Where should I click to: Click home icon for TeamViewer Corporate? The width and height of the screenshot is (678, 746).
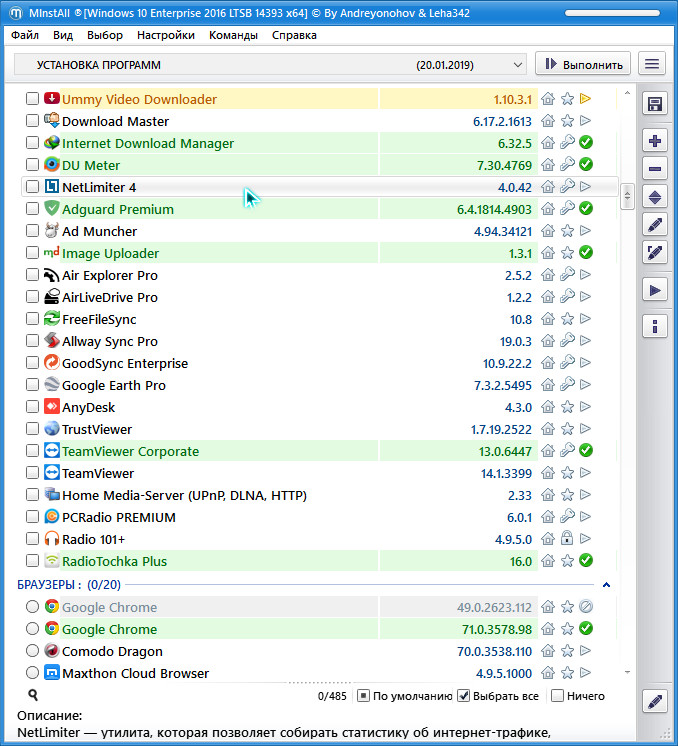point(548,451)
